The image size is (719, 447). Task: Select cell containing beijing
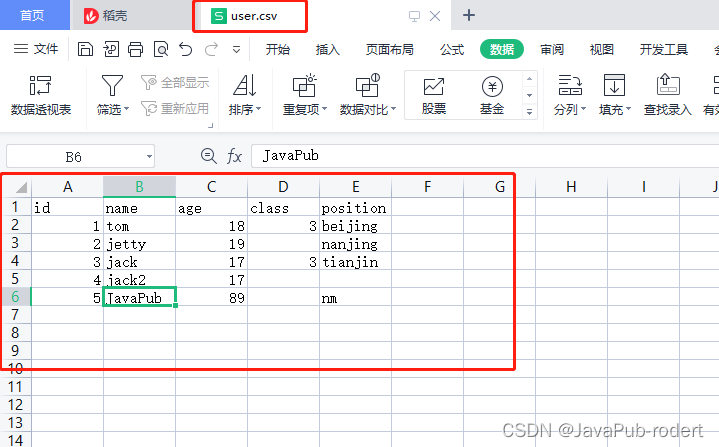click(x=355, y=226)
